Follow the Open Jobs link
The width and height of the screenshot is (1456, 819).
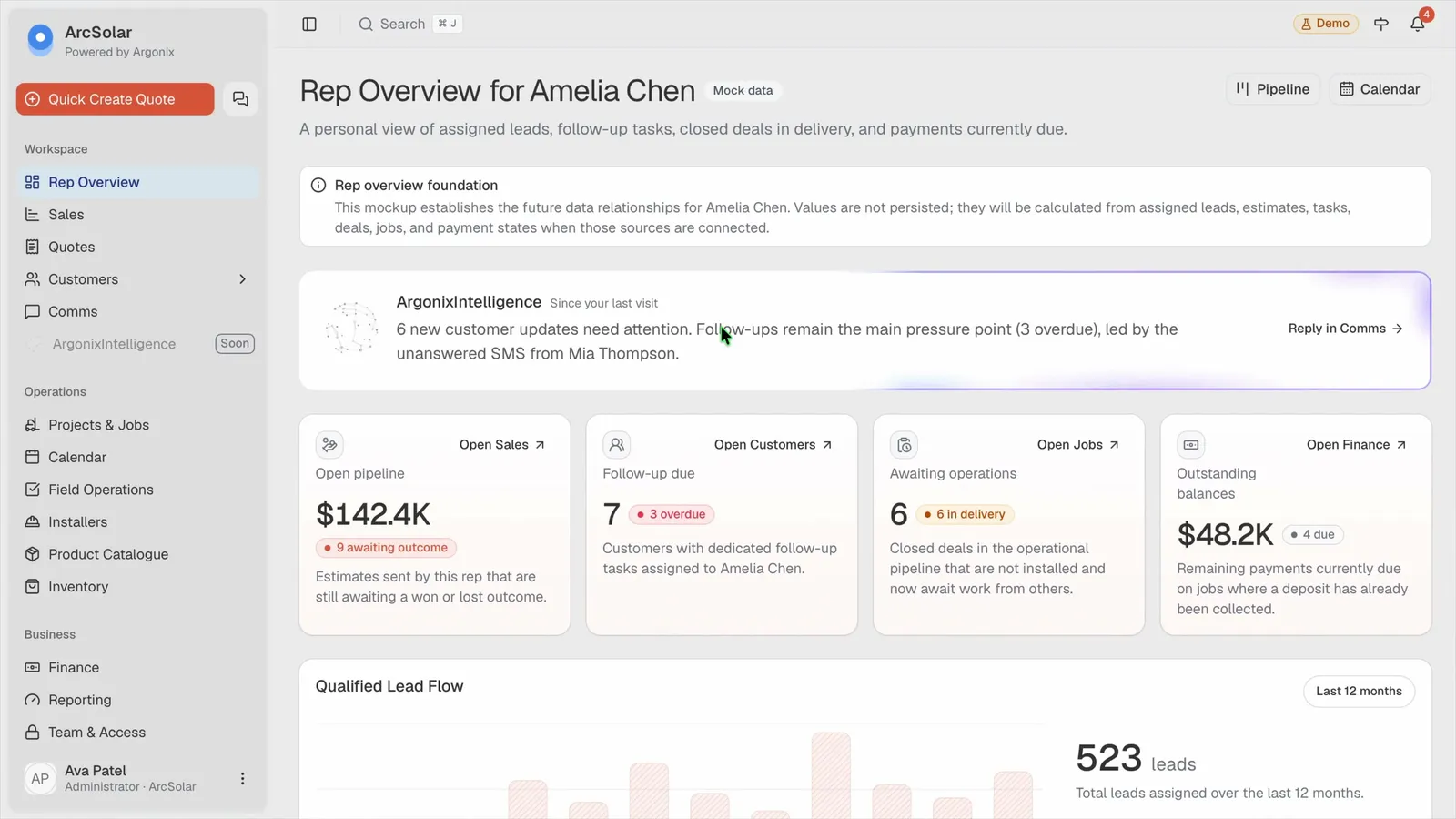pos(1078,445)
